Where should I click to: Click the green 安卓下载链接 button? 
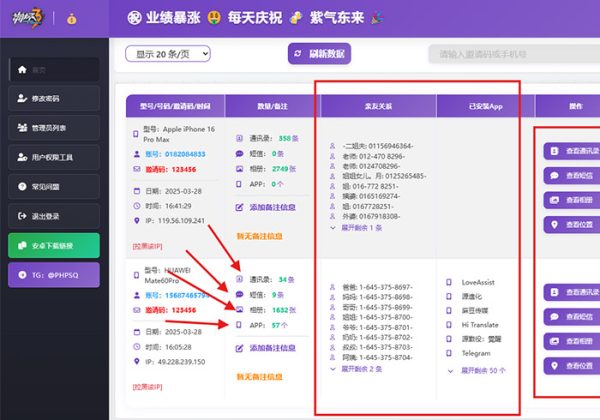tap(50, 243)
